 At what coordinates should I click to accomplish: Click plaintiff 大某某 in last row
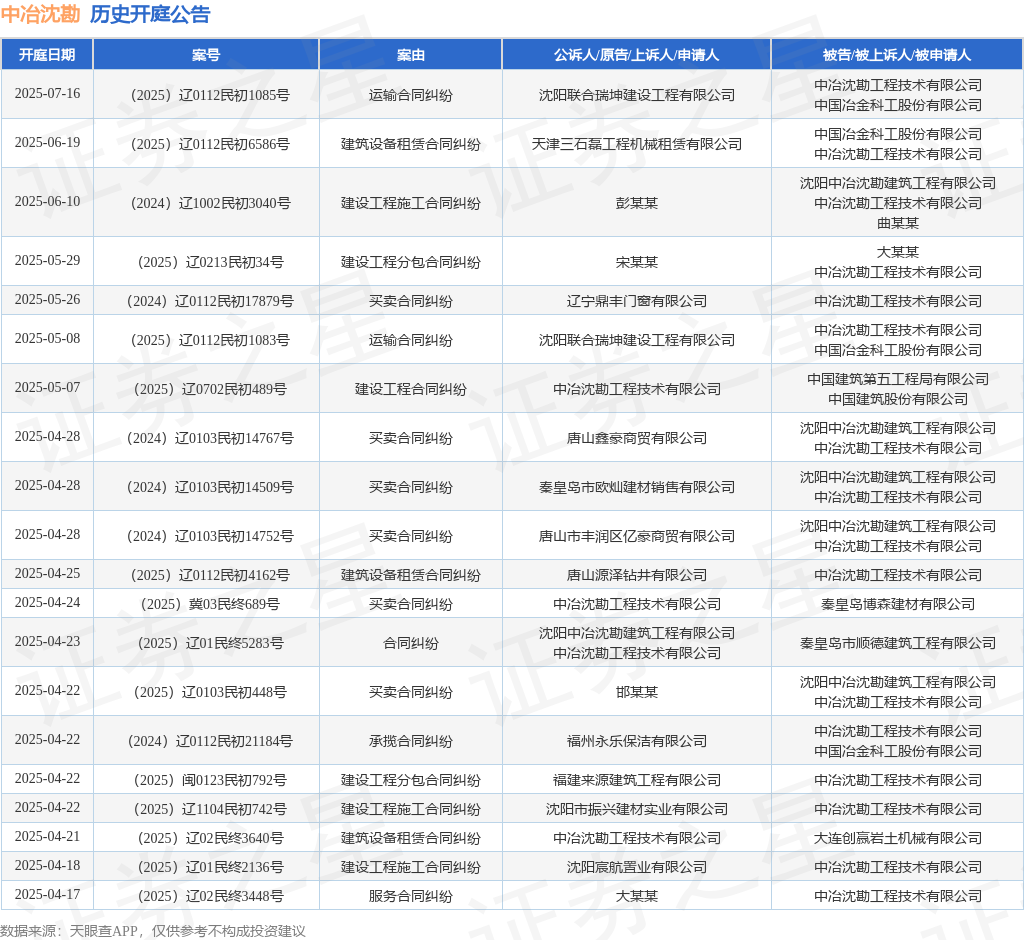coord(637,896)
